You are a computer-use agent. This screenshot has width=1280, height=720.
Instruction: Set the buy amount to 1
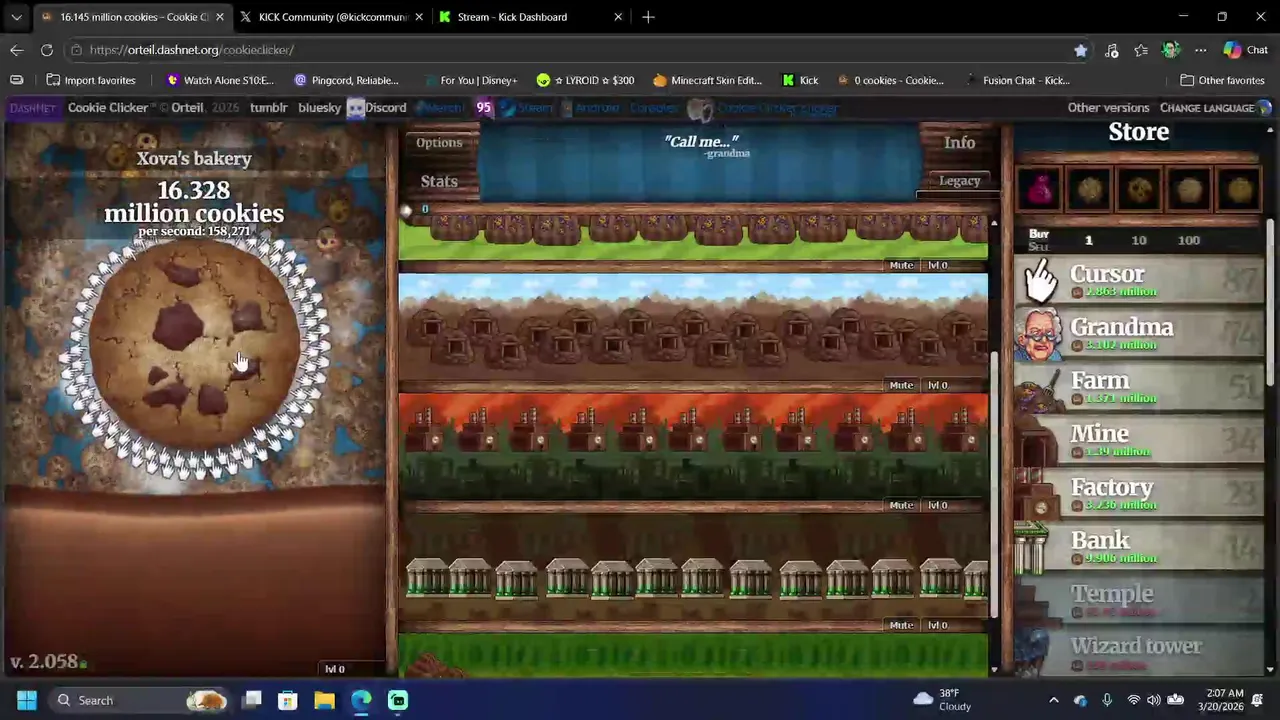pos(1089,240)
